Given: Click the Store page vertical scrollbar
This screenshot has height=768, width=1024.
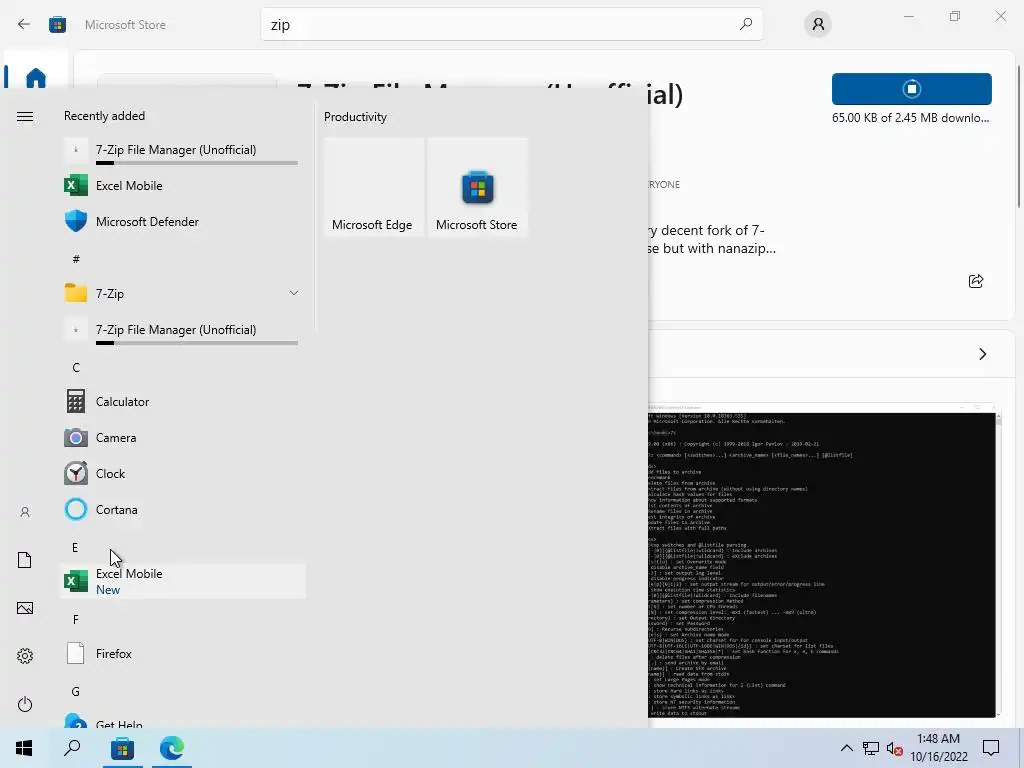Looking at the screenshot, I should (x=1017, y=137).
